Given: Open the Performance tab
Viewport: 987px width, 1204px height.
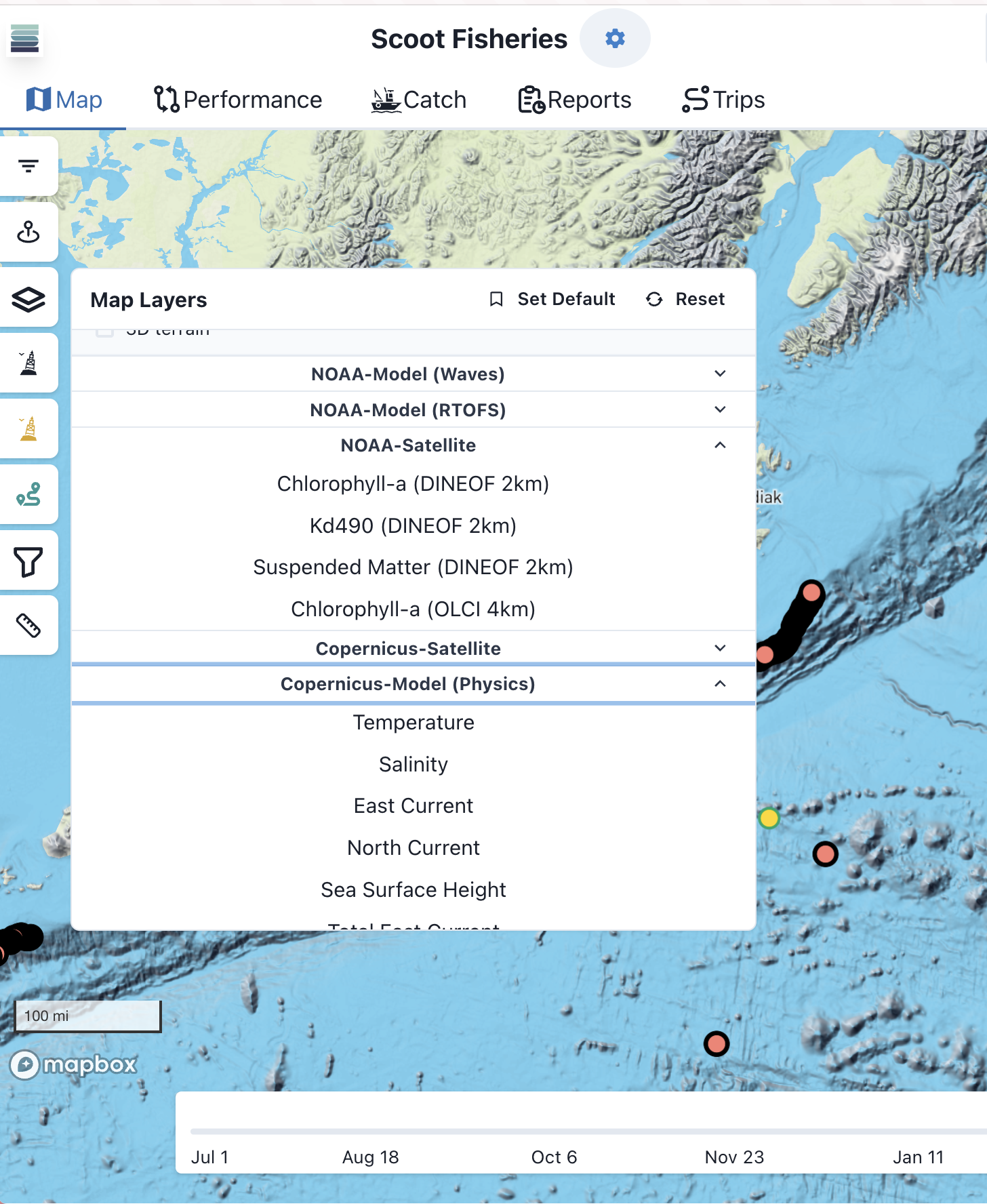Looking at the screenshot, I should 238,100.
